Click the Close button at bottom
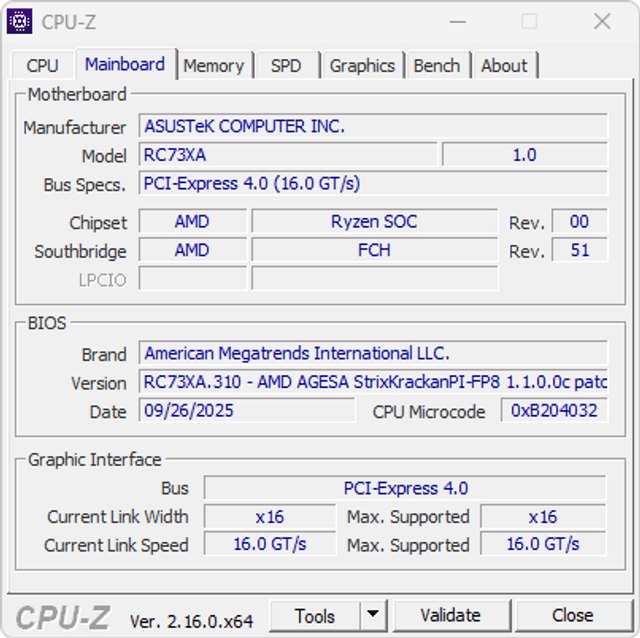The image size is (640, 638). tap(572, 615)
